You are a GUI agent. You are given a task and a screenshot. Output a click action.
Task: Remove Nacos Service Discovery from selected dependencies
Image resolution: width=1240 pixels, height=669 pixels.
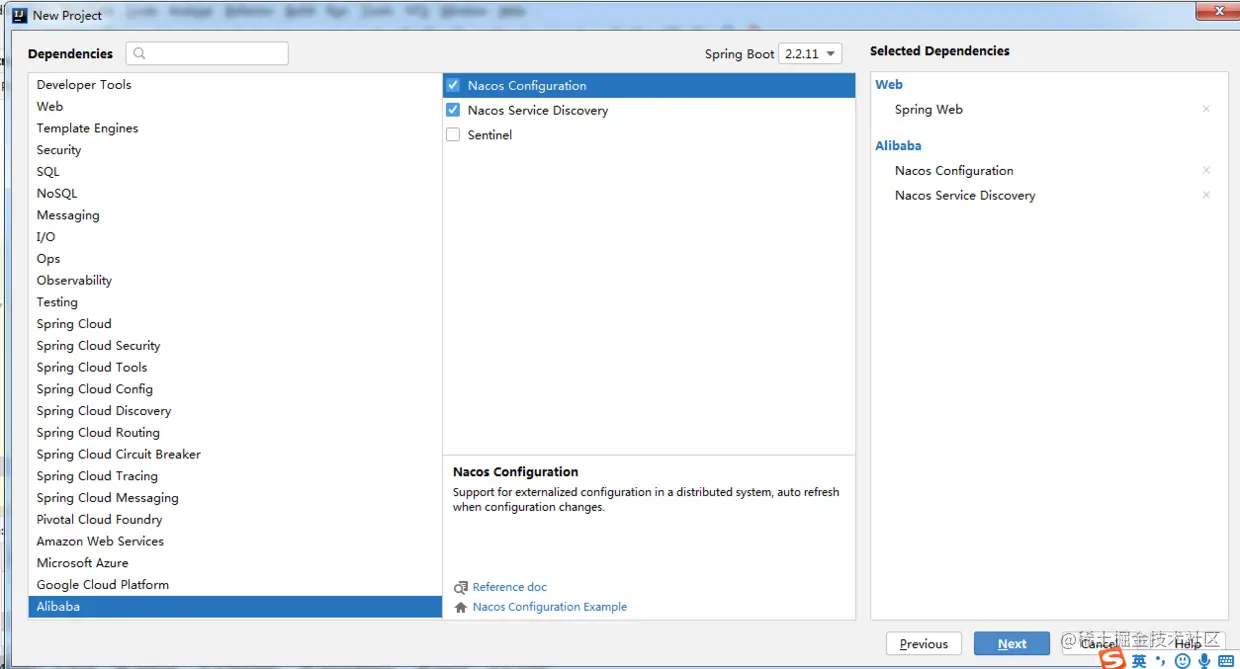(1206, 195)
